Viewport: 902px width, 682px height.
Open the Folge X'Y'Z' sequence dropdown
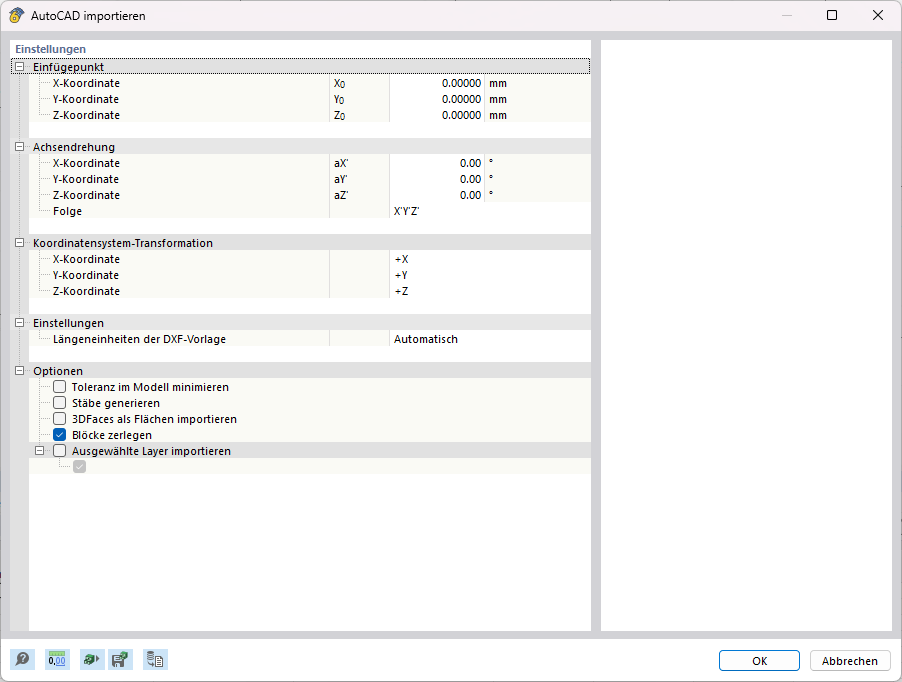click(x=490, y=211)
